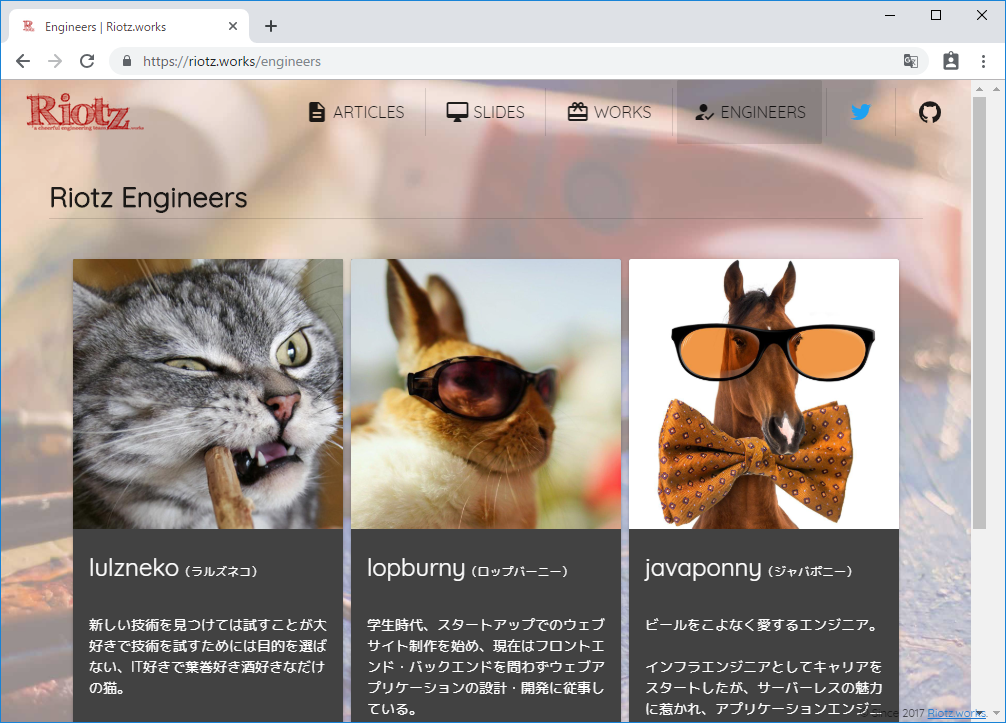
Task: Open a new browser tab
Action: (x=271, y=26)
